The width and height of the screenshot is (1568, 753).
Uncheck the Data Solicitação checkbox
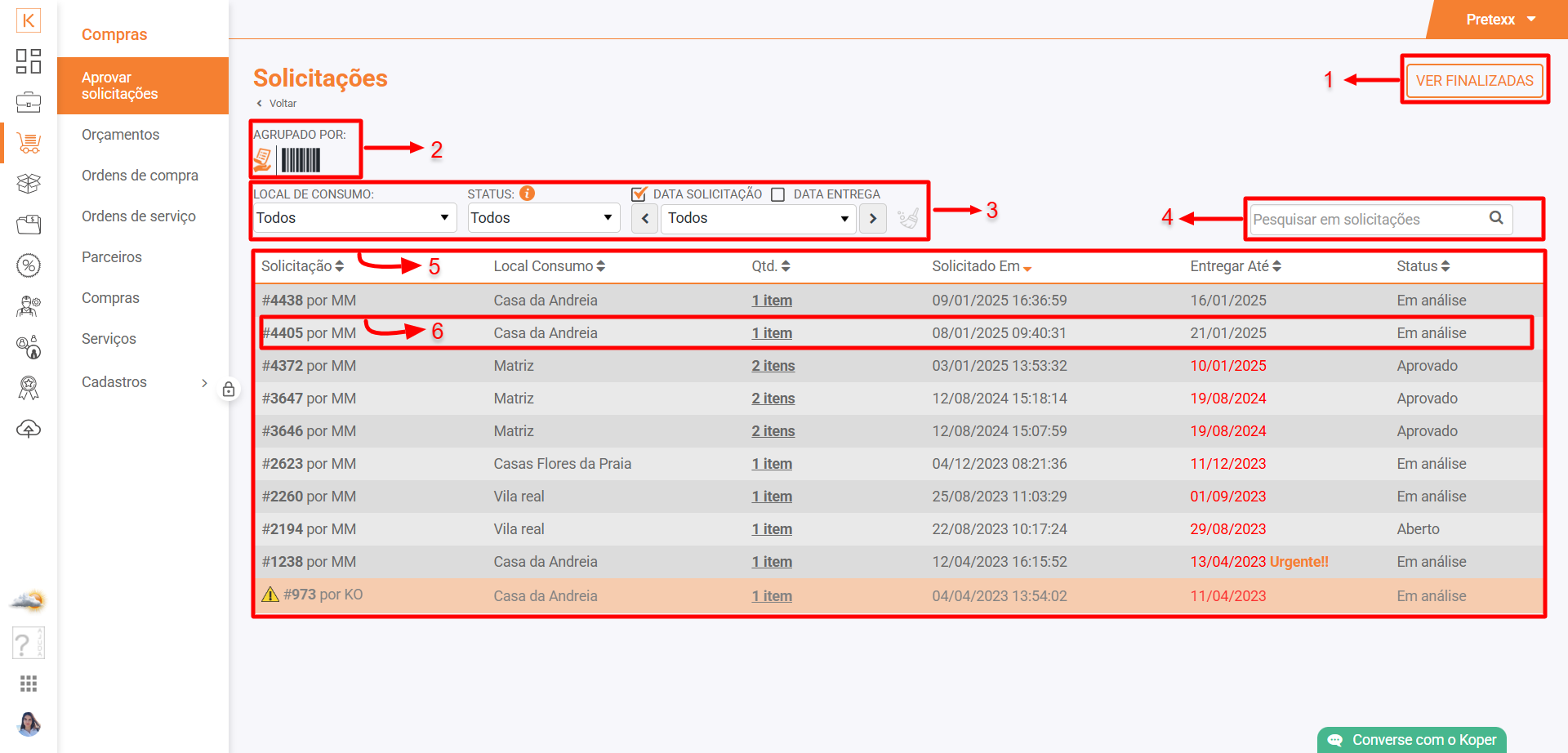tap(639, 194)
